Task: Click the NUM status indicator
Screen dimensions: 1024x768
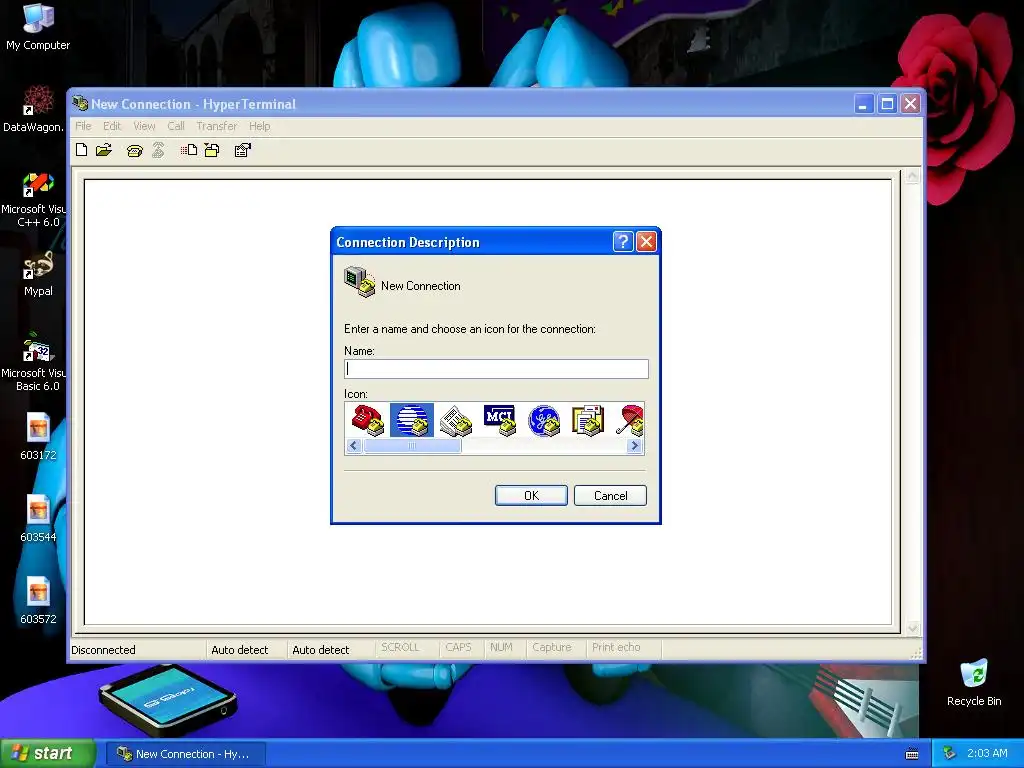Action: pyautogui.click(x=501, y=647)
